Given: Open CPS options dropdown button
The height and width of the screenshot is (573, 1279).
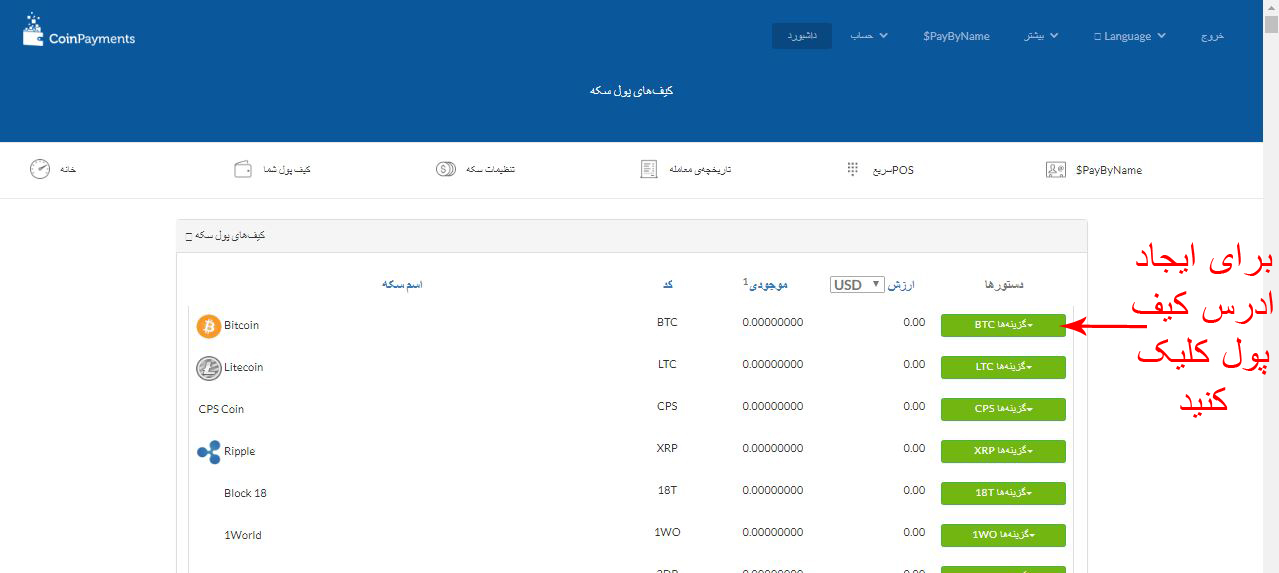Looking at the screenshot, I should click(1003, 409).
